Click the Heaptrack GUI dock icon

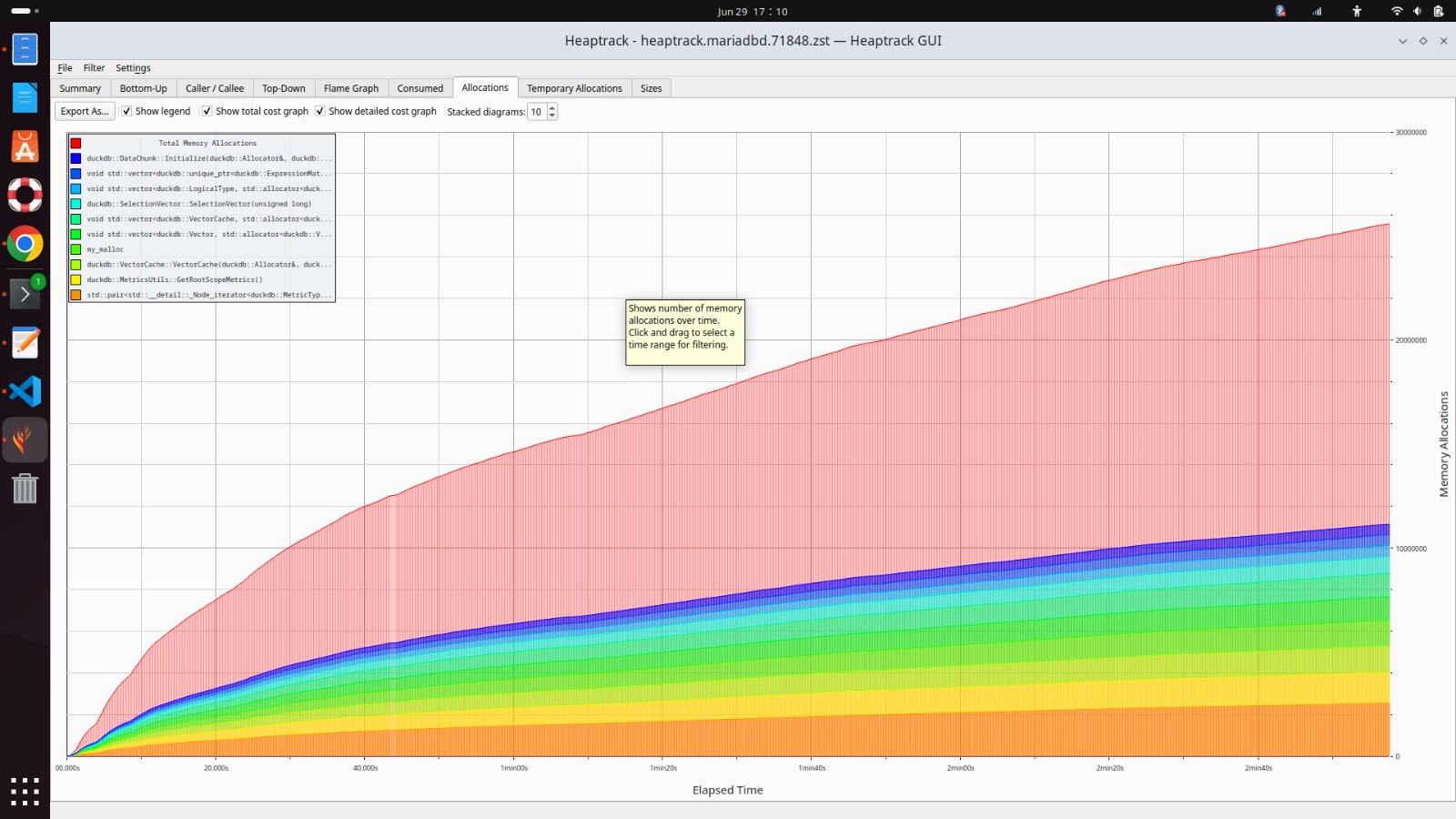[25, 440]
